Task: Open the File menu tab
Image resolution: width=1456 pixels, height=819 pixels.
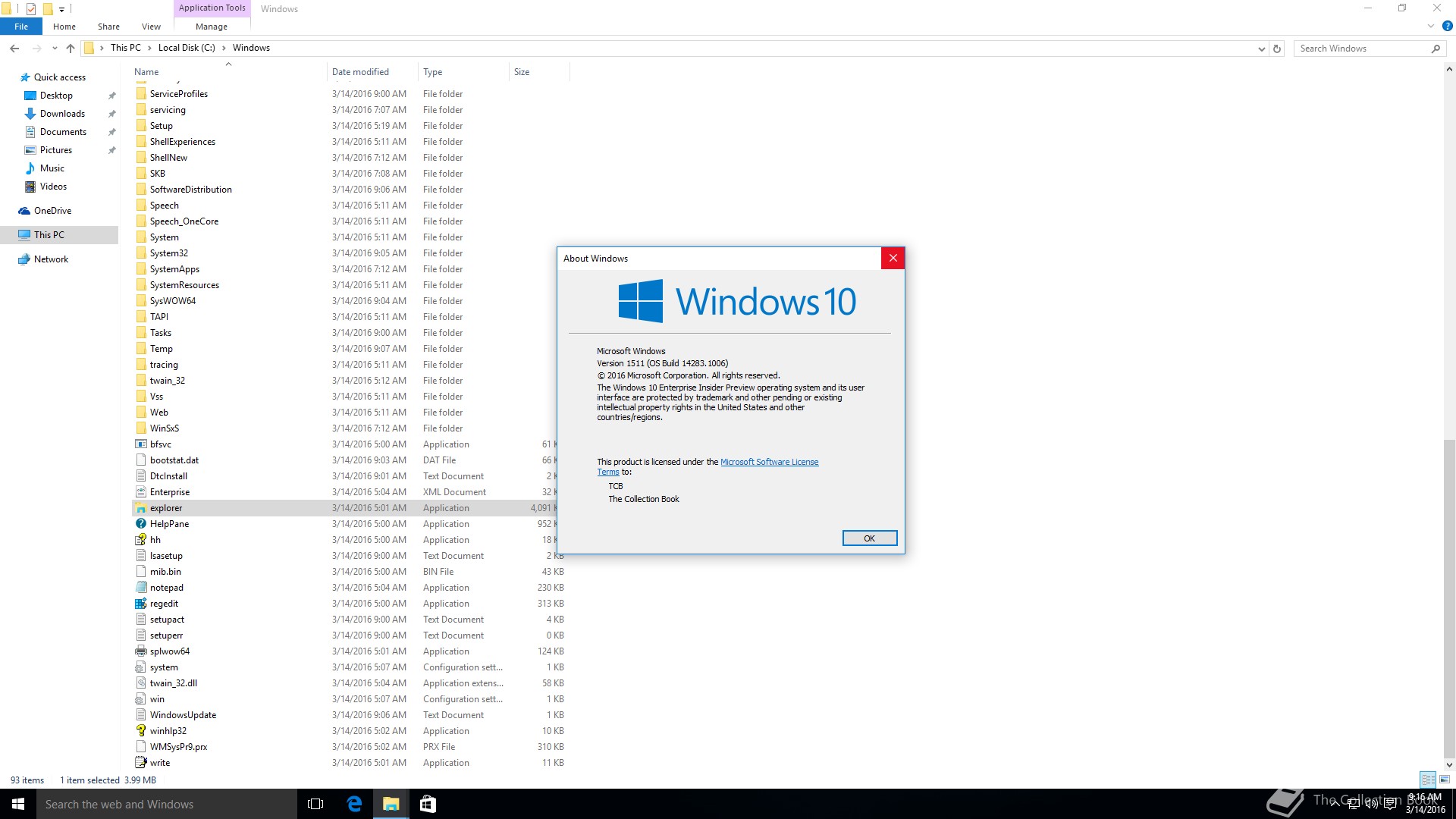Action: click(x=21, y=27)
